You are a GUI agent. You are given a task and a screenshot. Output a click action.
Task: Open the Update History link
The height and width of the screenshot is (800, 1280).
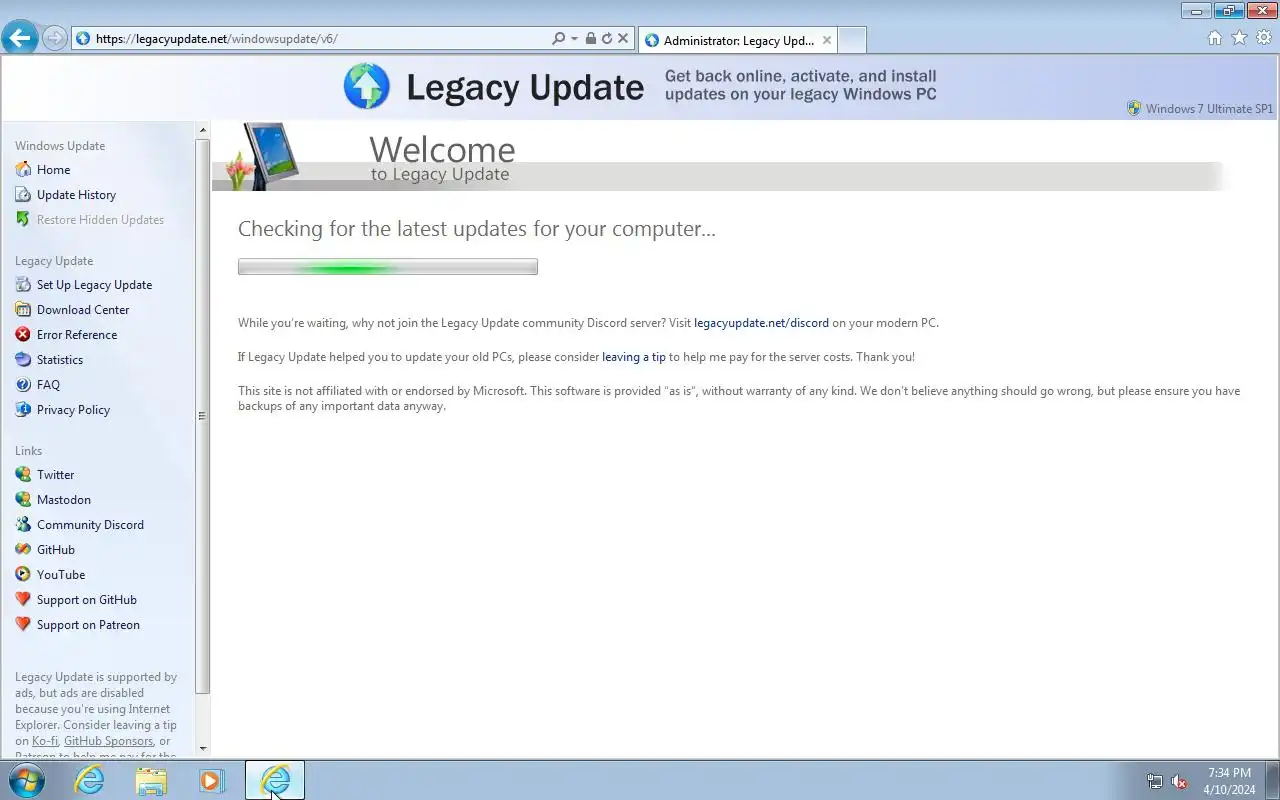click(76, 195)
